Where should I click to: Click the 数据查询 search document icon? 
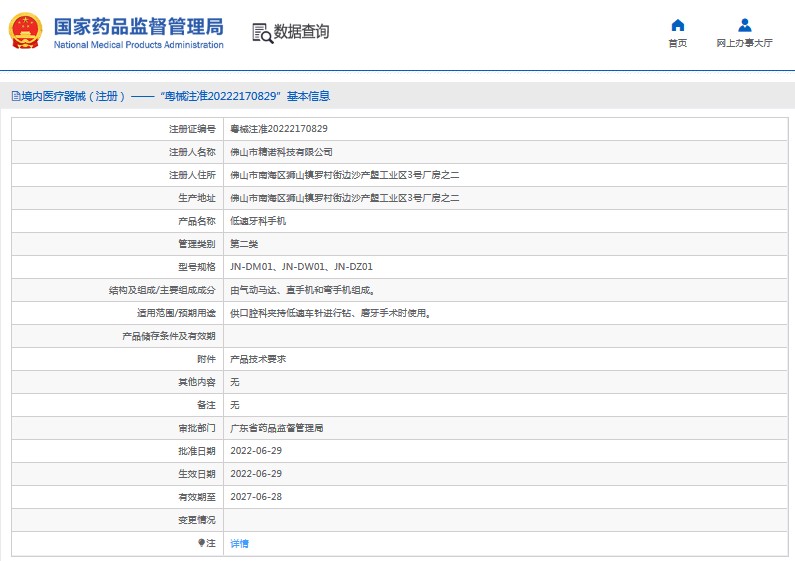click(262, 33)
